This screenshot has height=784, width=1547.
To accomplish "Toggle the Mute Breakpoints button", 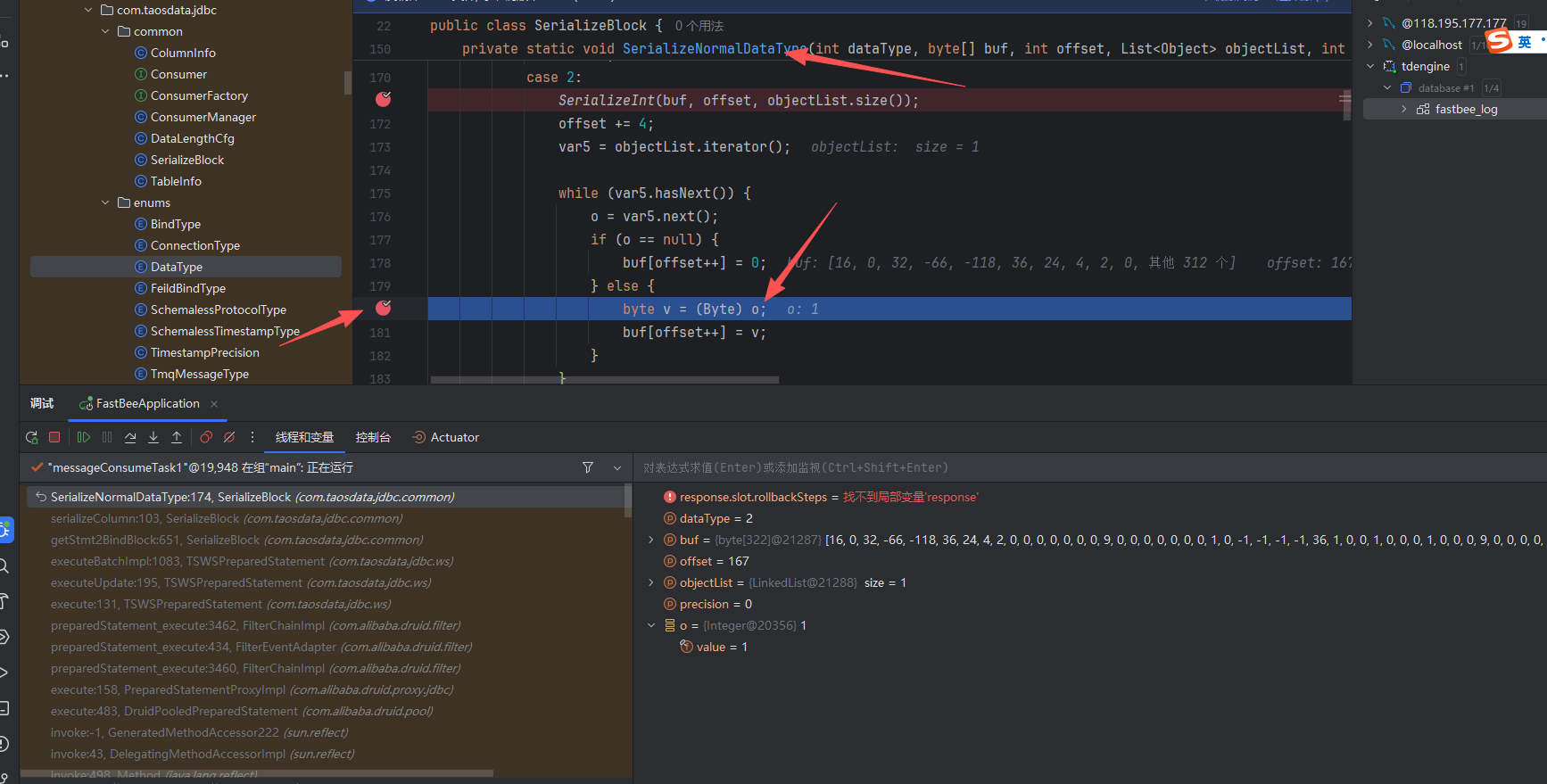I will [x=229, y=437].
